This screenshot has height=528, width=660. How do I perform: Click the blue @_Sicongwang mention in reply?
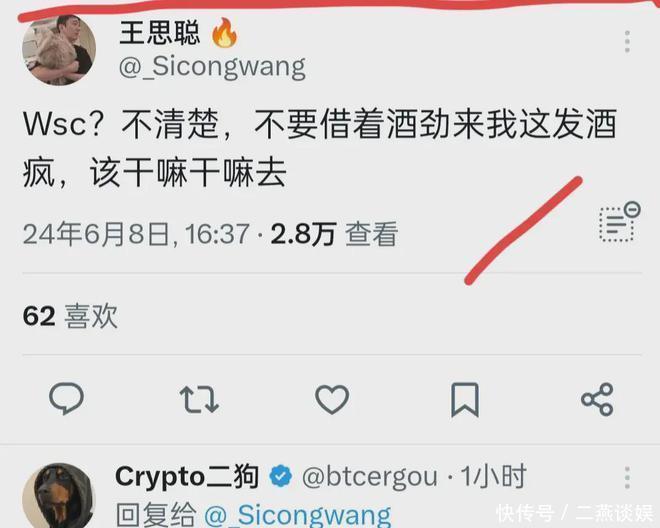tap(298, 515)
